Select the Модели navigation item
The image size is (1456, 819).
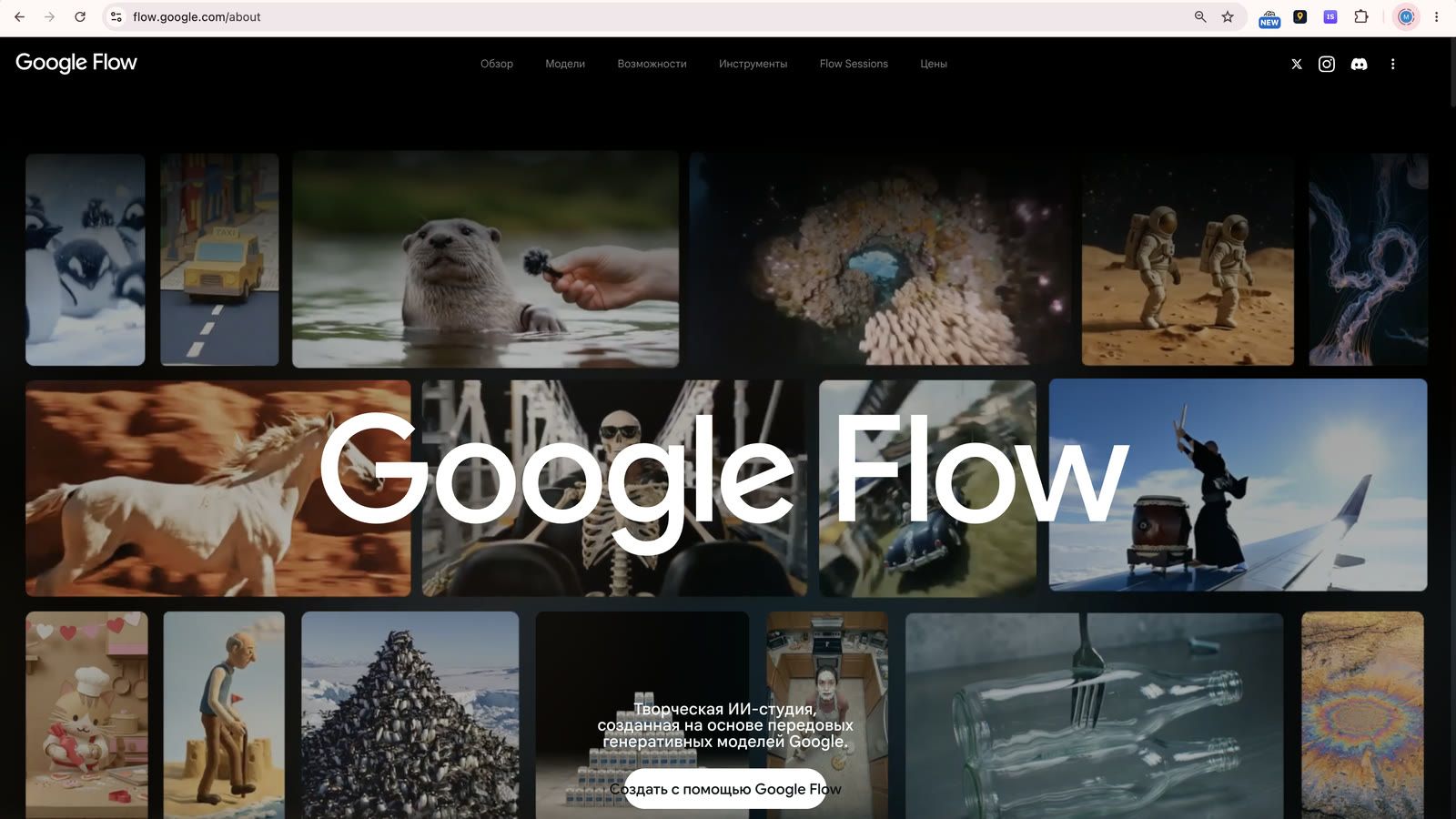coord(565,64)
